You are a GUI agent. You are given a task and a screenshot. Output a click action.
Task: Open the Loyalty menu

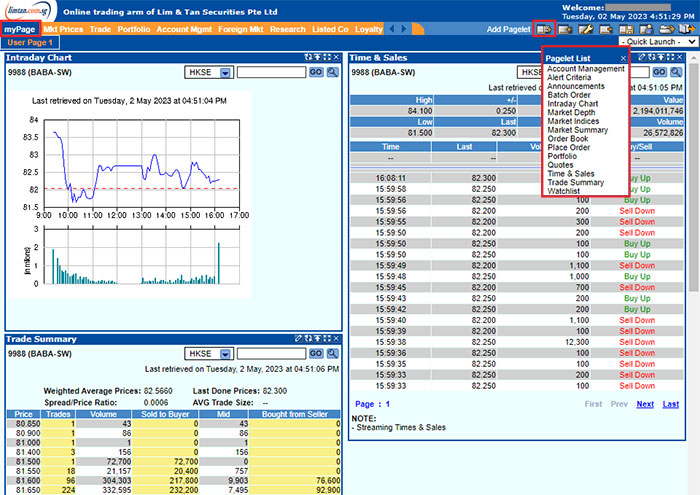369,29
